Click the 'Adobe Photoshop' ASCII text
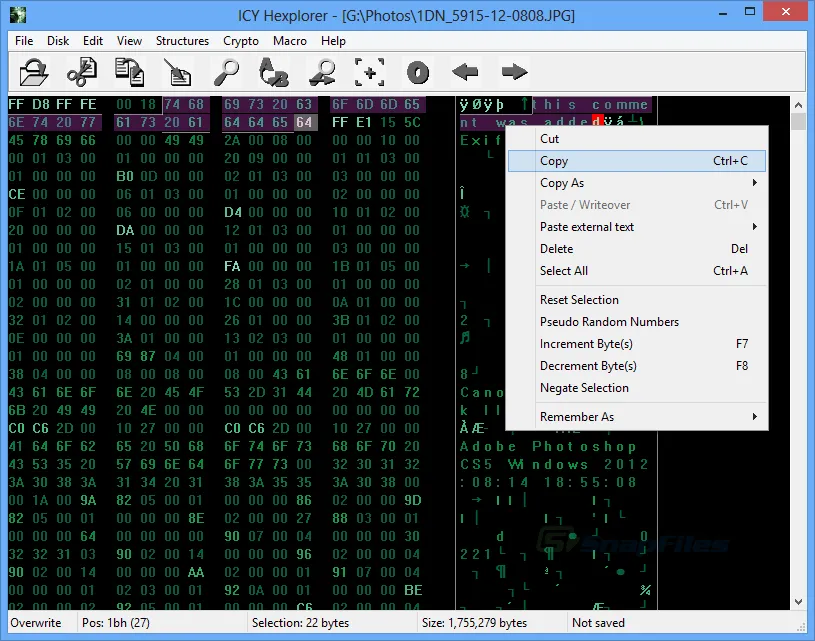 click(x=548, y=447)
